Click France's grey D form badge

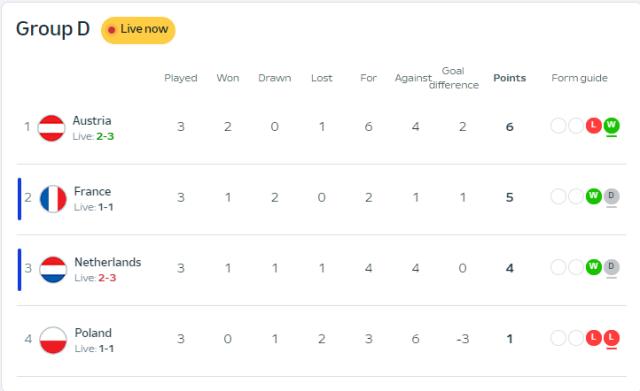pyautogui.click(x=611, y=196)
